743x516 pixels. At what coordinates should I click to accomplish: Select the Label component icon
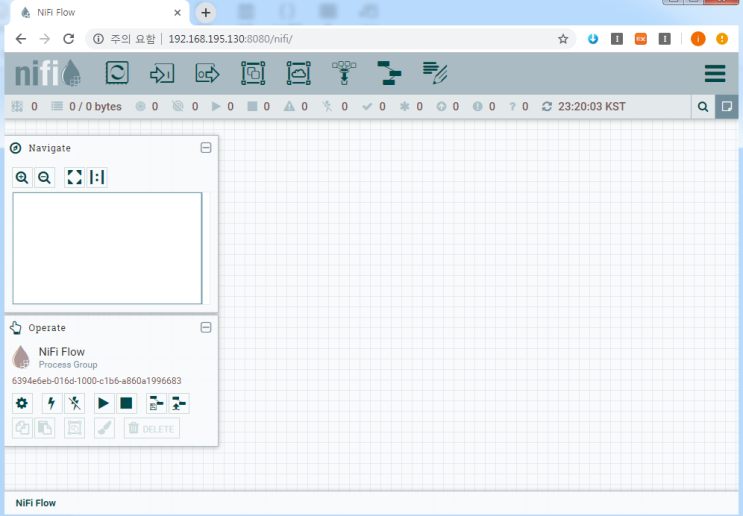435,73
